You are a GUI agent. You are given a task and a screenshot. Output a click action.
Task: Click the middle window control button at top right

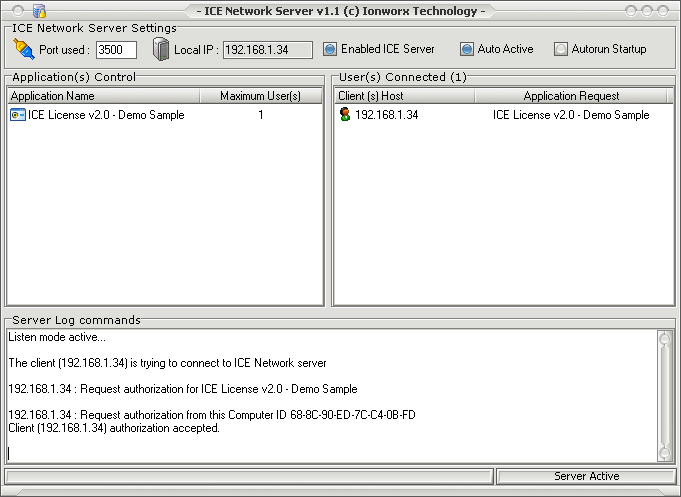[647, 10]
